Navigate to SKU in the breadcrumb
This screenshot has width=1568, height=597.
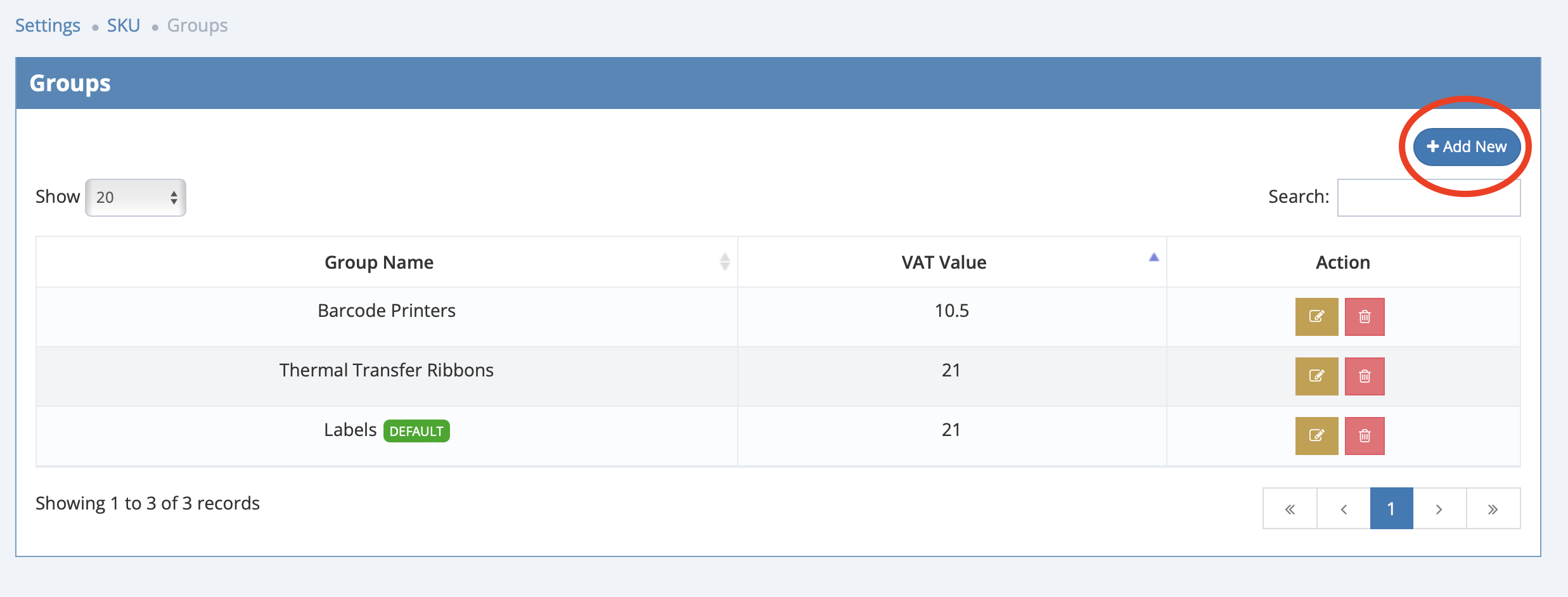123,25
